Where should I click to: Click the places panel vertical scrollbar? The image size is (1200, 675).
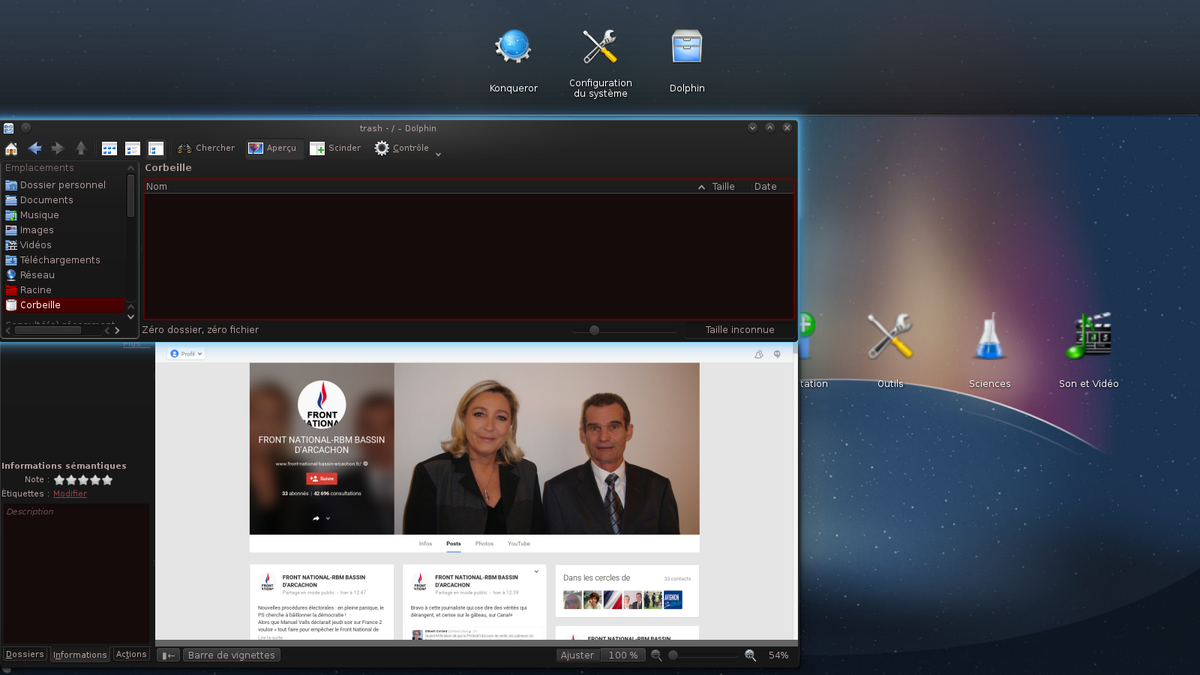(131, 196)
